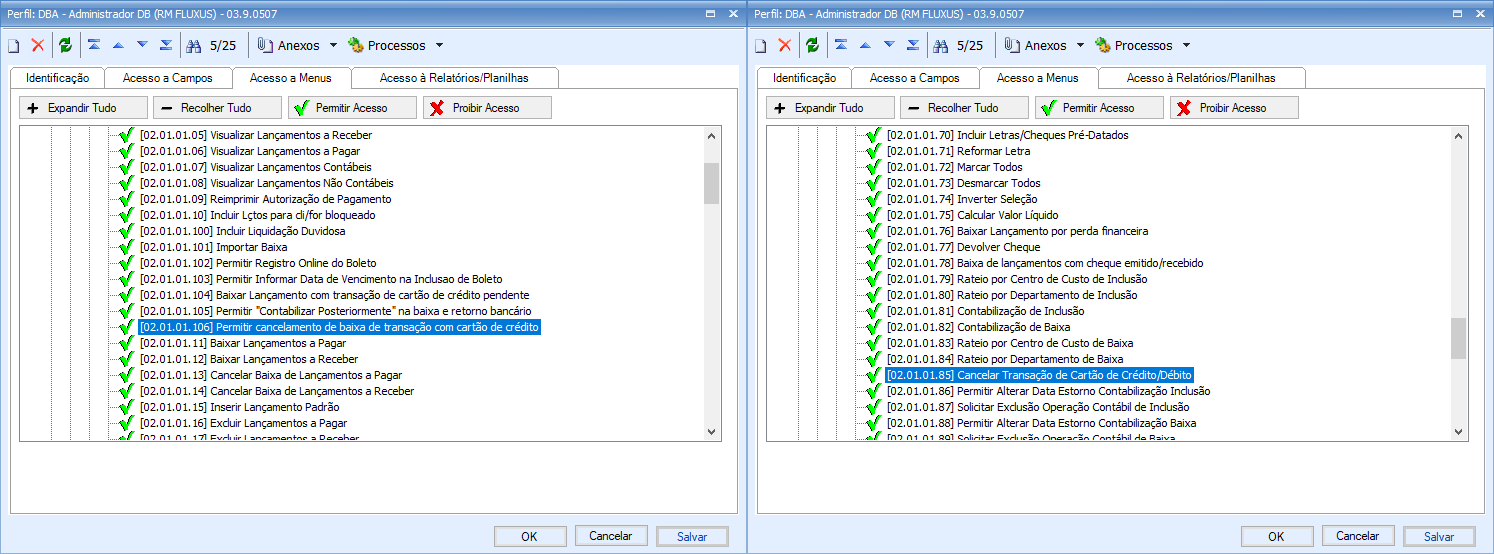1494x554 pixels.
Task: Click scroll-down arrow of left window tree
Action: [x=712, y=431]
